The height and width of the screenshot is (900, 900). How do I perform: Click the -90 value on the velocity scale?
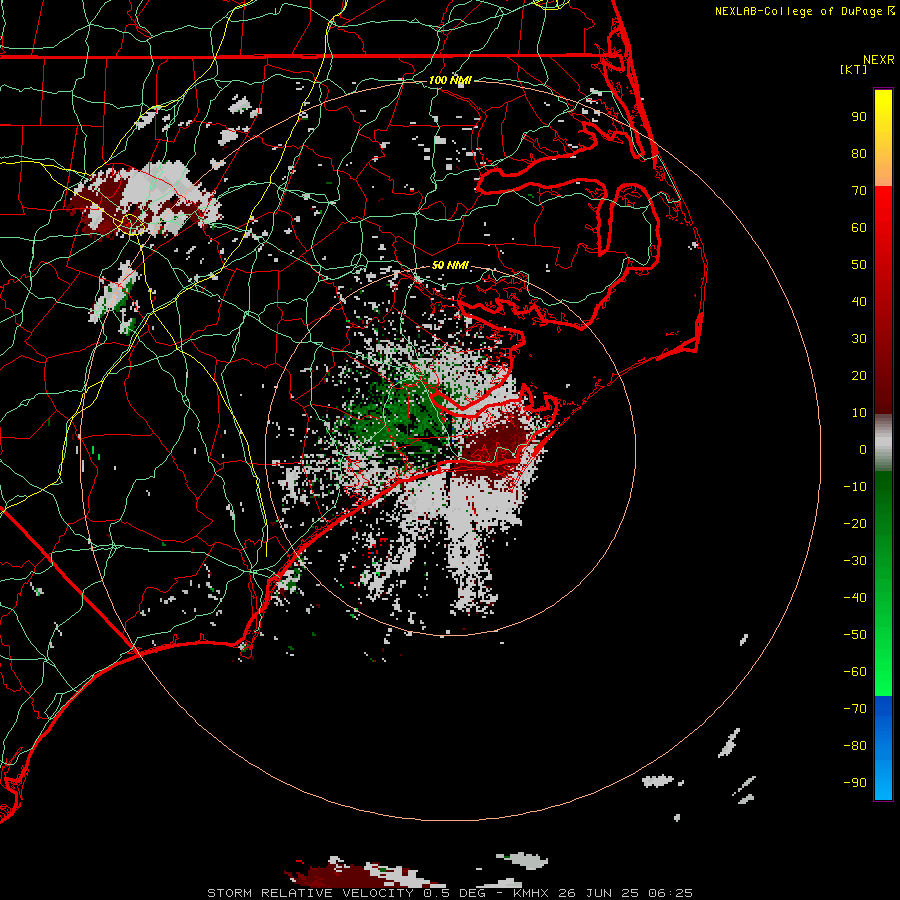click(x=855, y=783)
